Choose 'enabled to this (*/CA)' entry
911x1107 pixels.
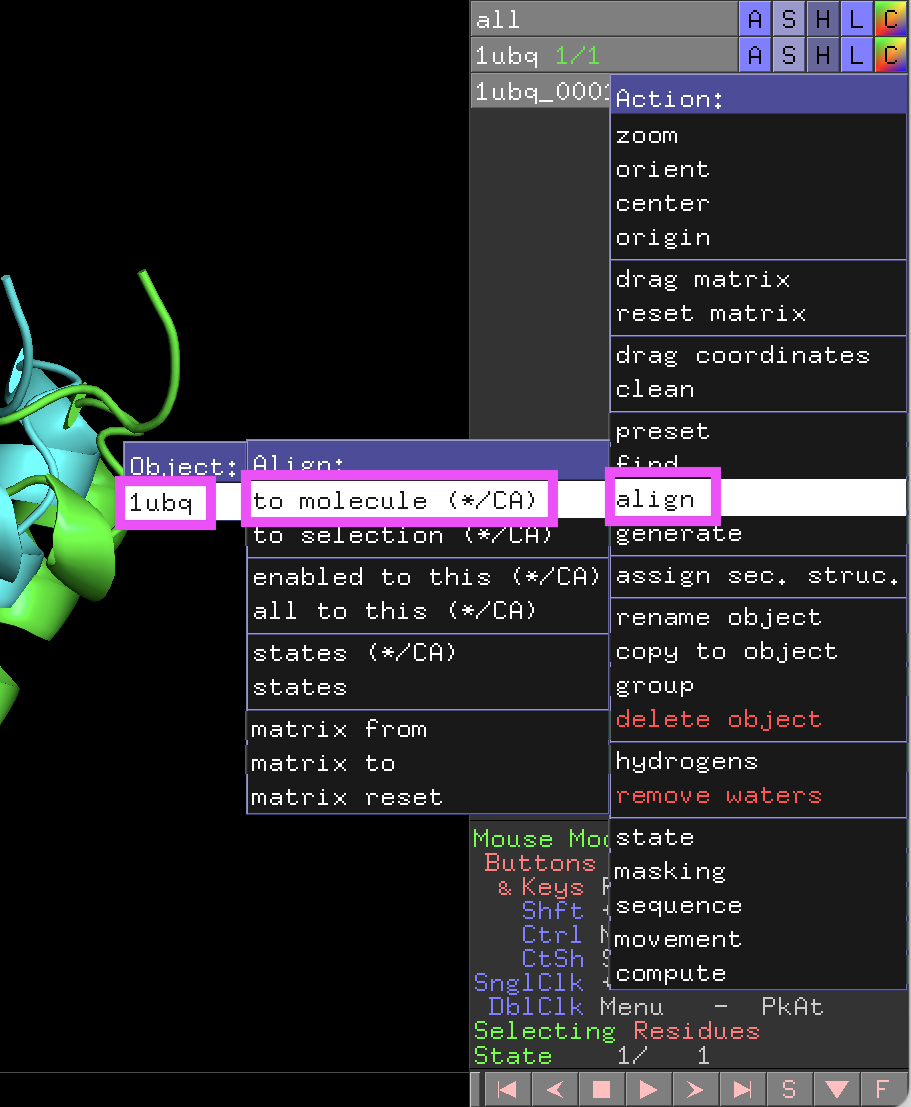(426, 577)
